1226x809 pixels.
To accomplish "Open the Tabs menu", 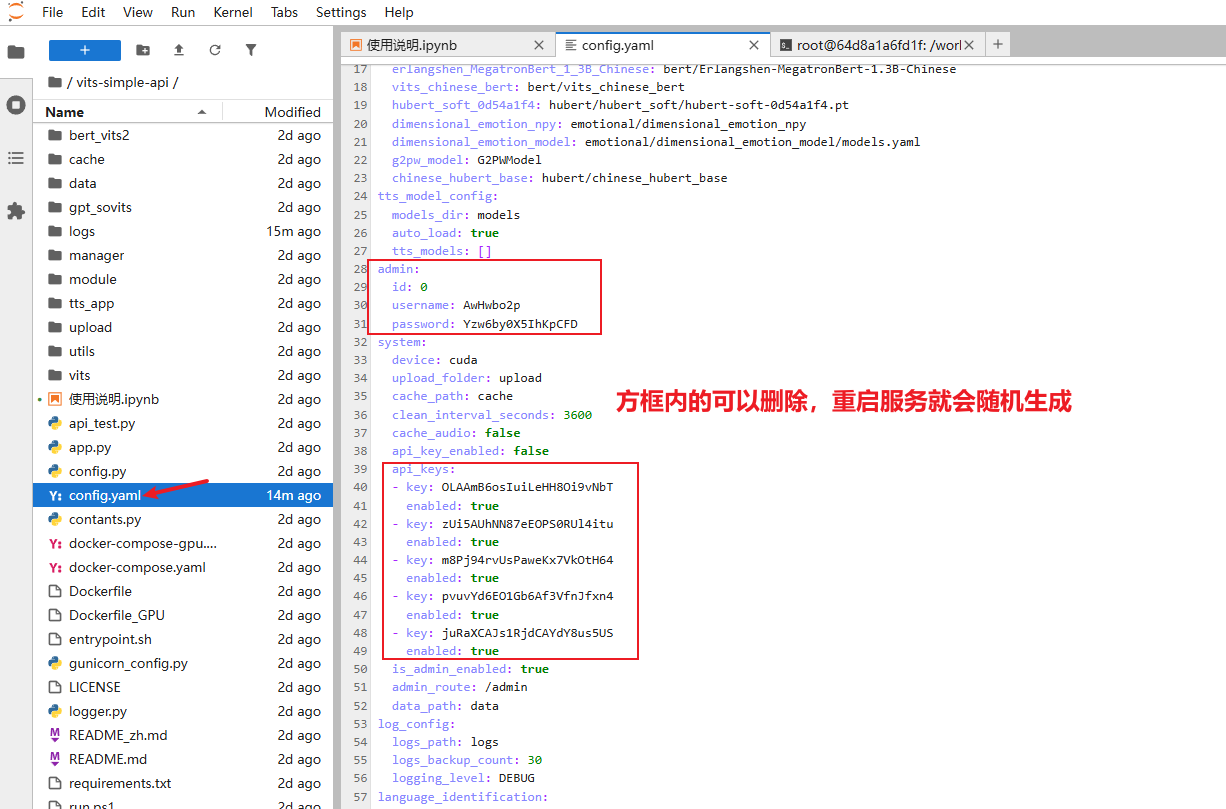I will [x=284, y=12].
